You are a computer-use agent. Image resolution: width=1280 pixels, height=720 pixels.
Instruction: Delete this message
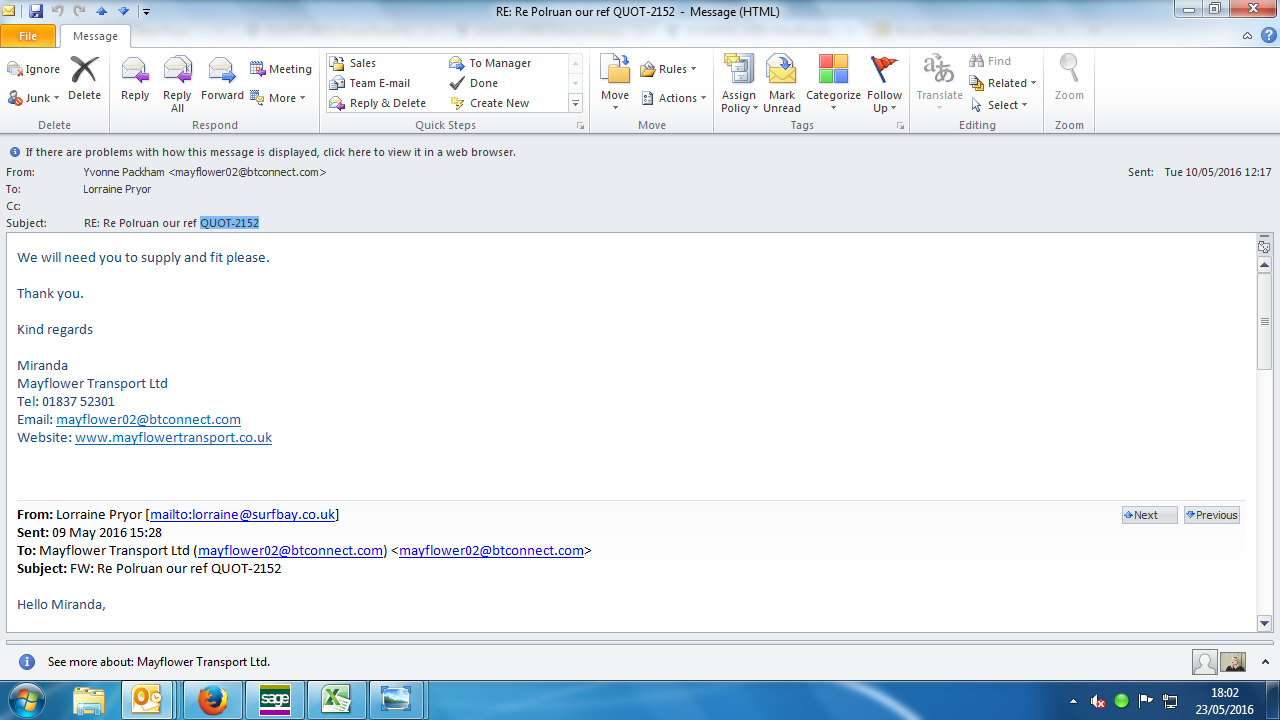pos(84,79)
